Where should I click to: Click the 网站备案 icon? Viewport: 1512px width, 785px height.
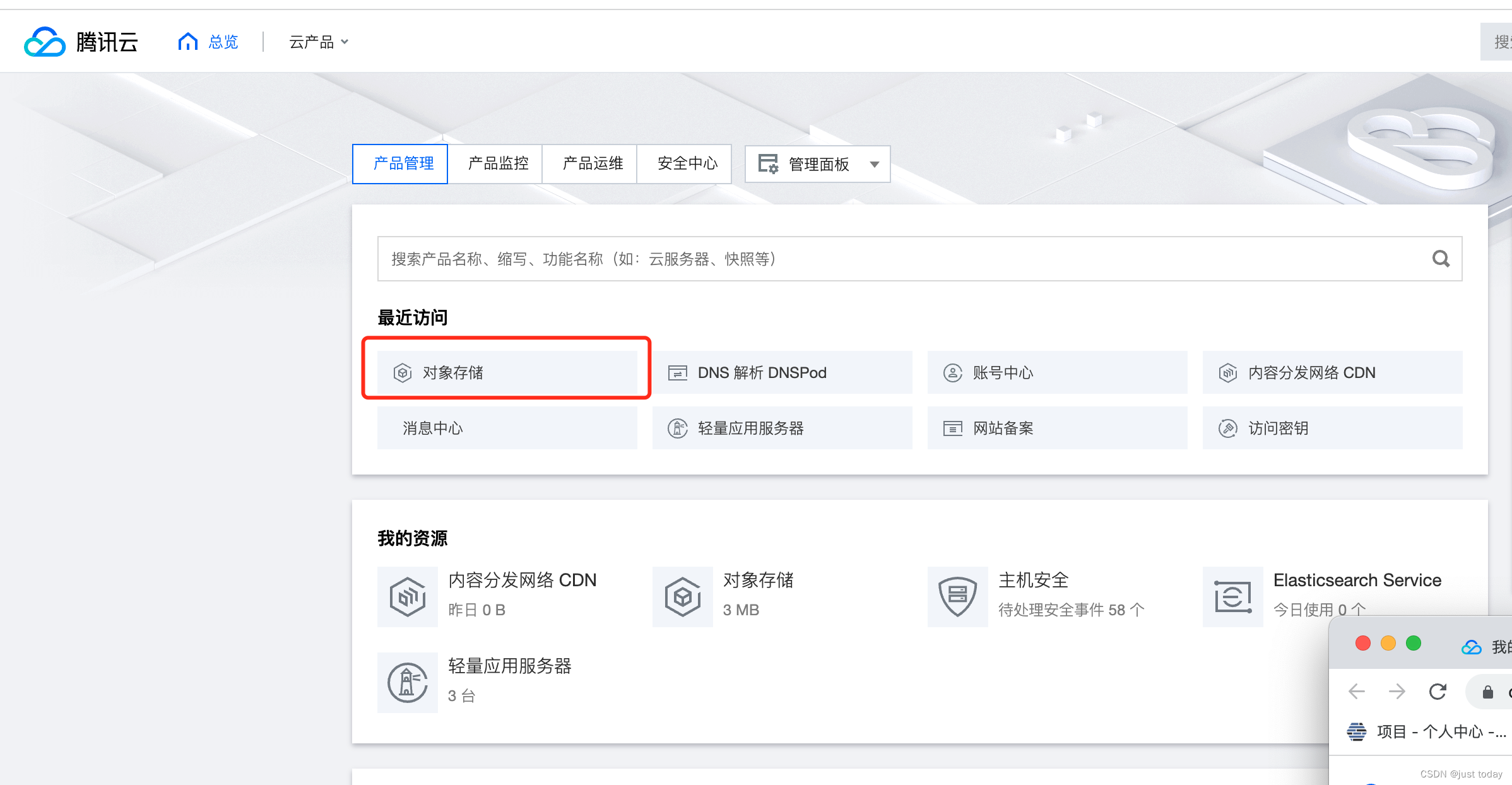pos(953,428)
